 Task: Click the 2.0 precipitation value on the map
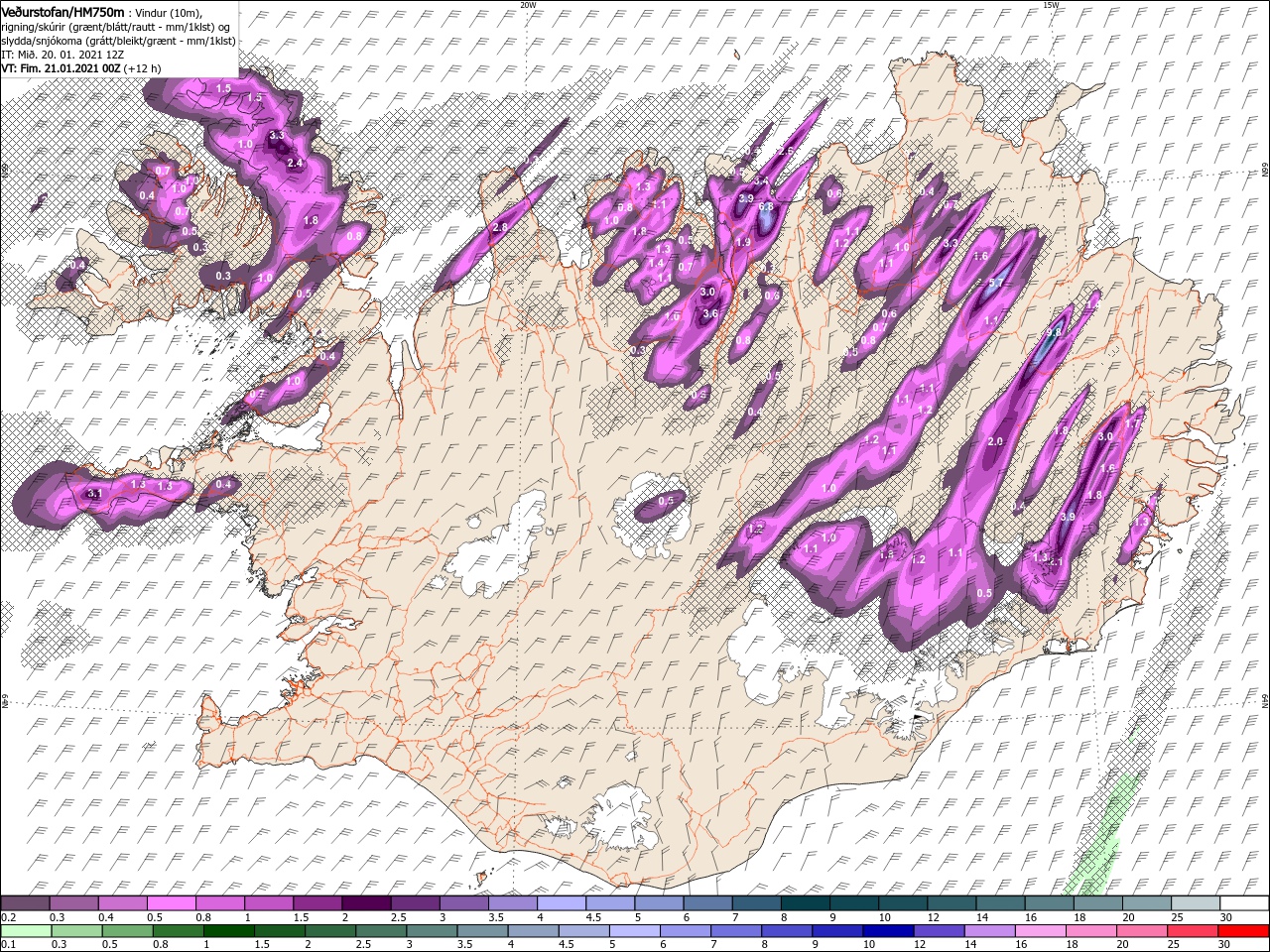coord(996,441)
